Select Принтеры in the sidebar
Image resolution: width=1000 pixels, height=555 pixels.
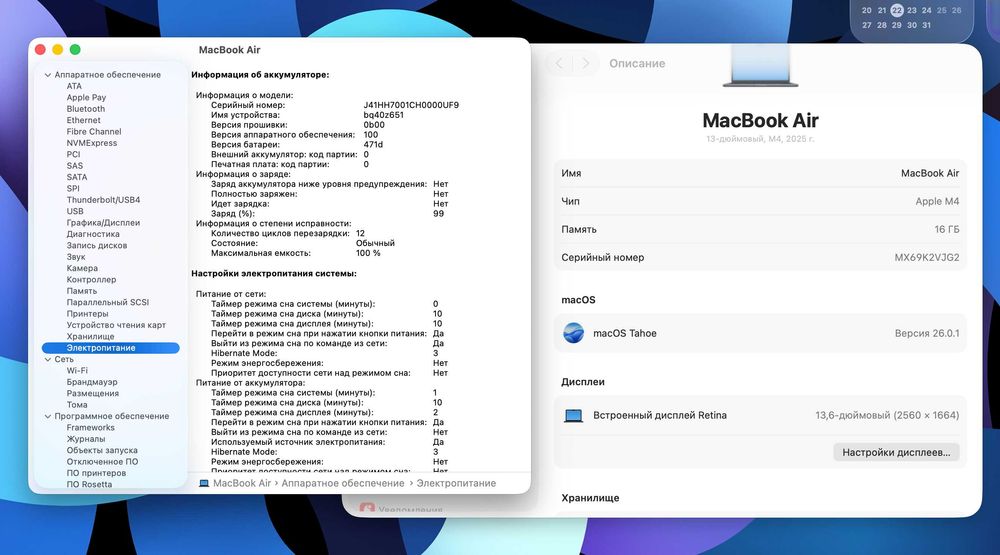(87, 314)
